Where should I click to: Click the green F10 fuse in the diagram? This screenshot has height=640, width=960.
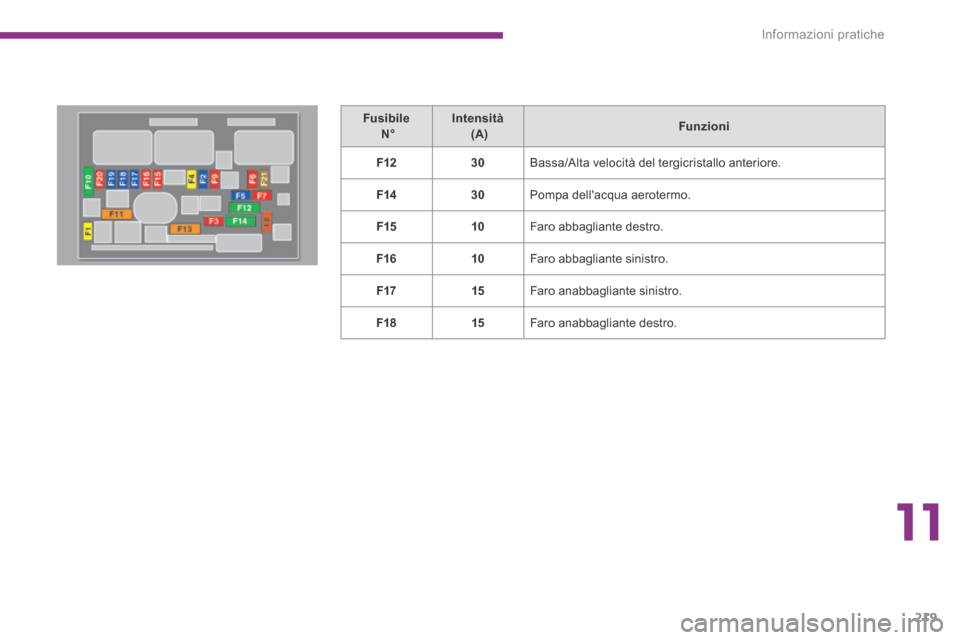(x=88, y=181)
